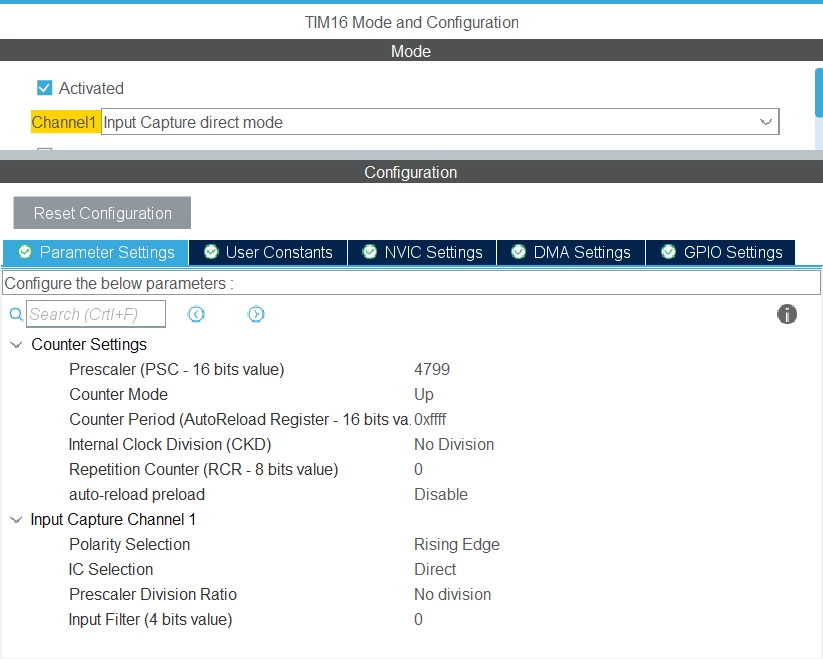This screenshot has height=659, width=823.
Task: Collapse the Counter Settings group
Action: [16, 345]
